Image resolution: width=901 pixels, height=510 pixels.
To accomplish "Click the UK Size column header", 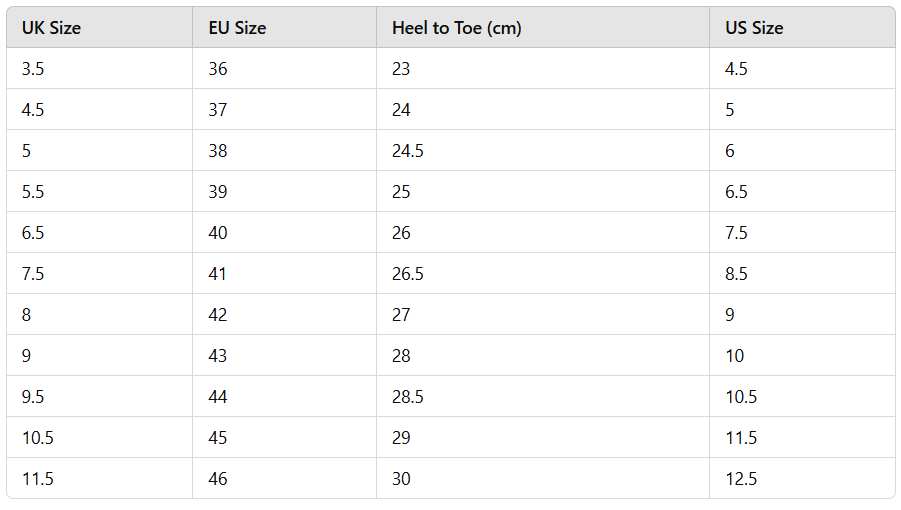I will 51,28.
